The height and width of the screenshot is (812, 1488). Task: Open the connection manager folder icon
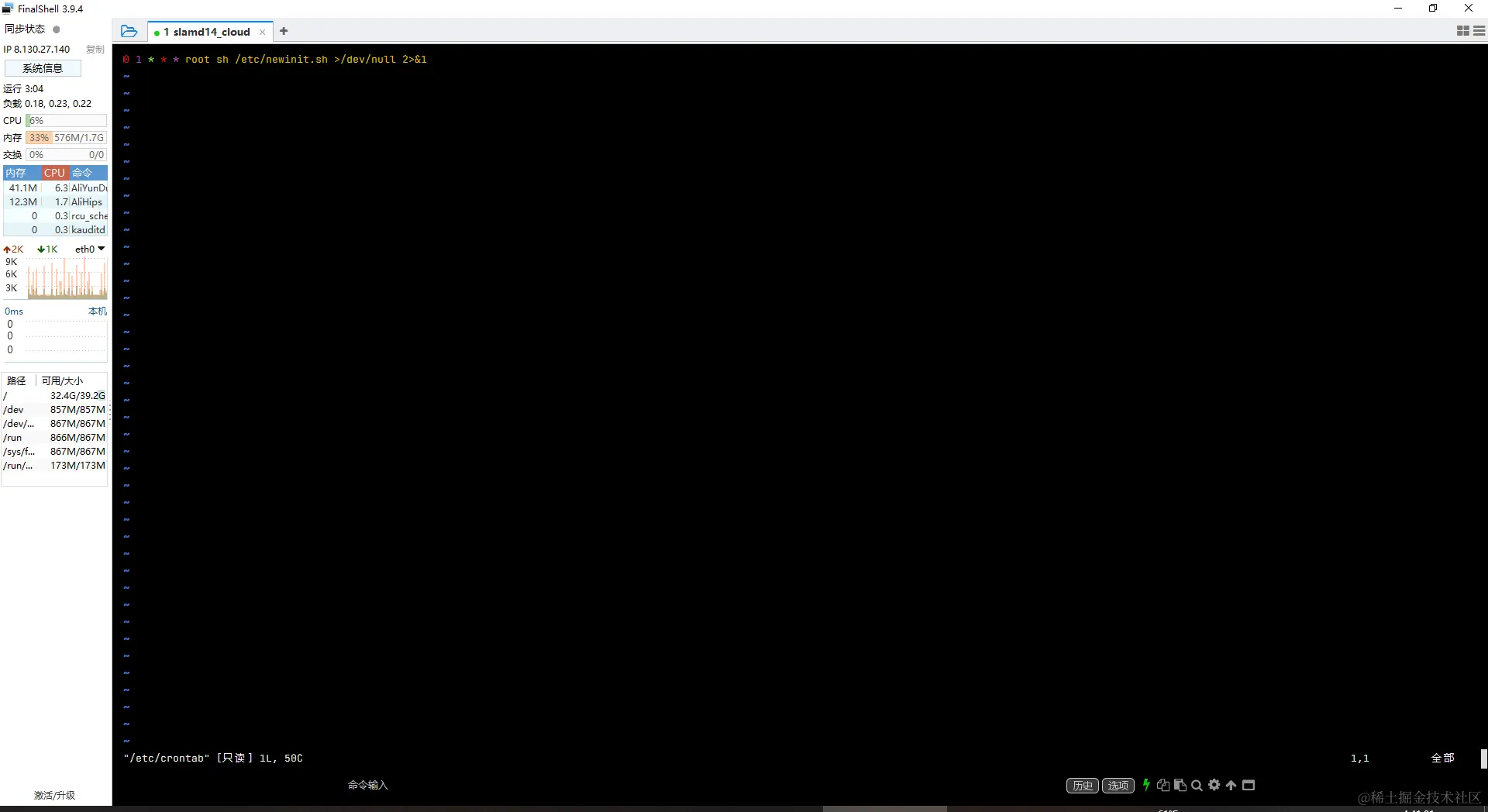[129, 31]
